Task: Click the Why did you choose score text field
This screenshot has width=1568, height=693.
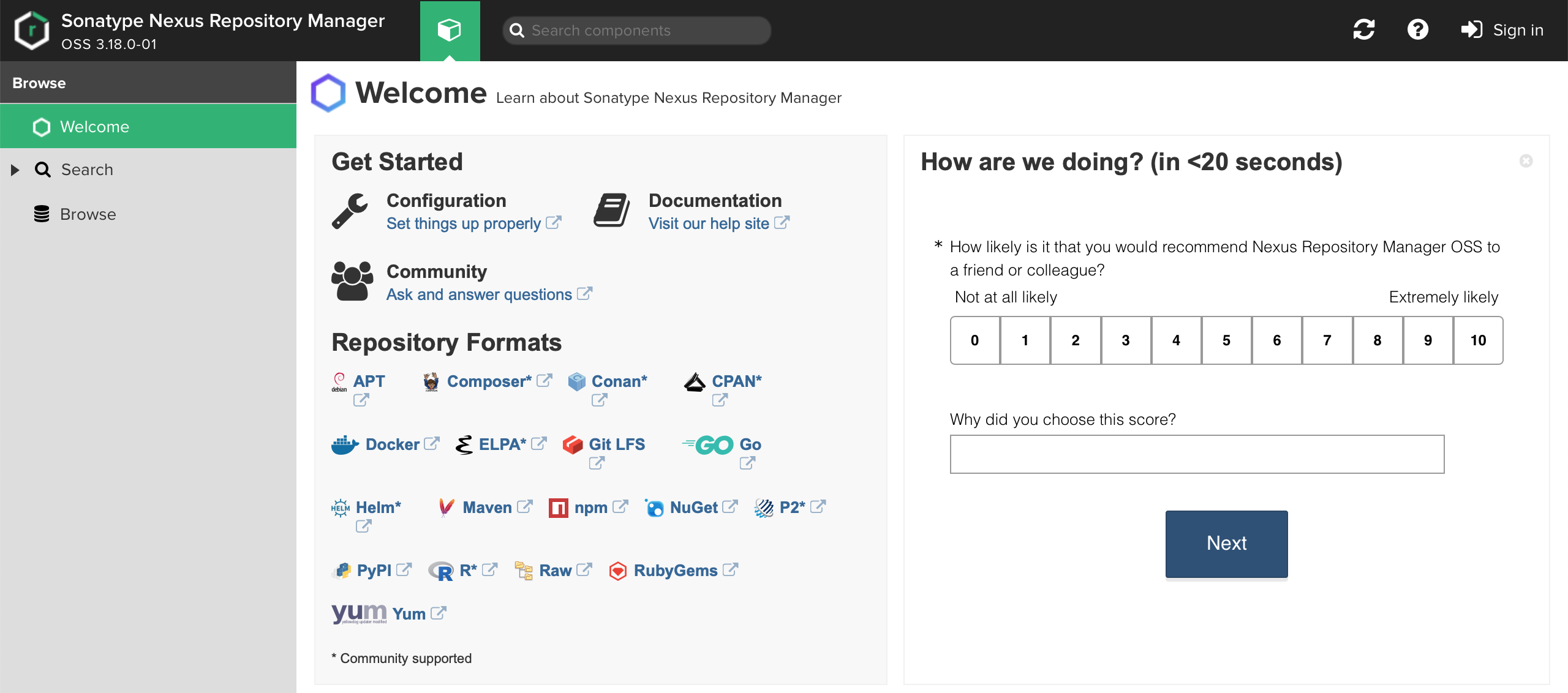Action: pyautogui.click(x=1198, y=454)
